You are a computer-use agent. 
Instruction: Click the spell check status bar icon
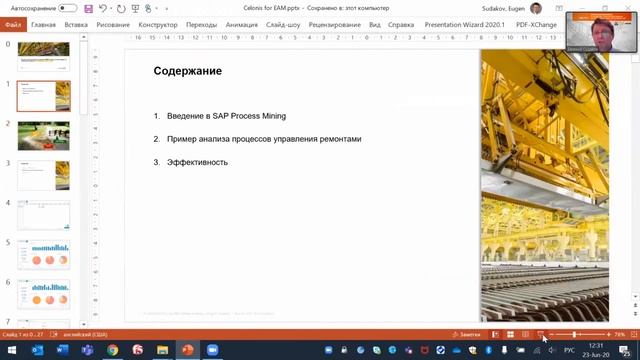54,335
